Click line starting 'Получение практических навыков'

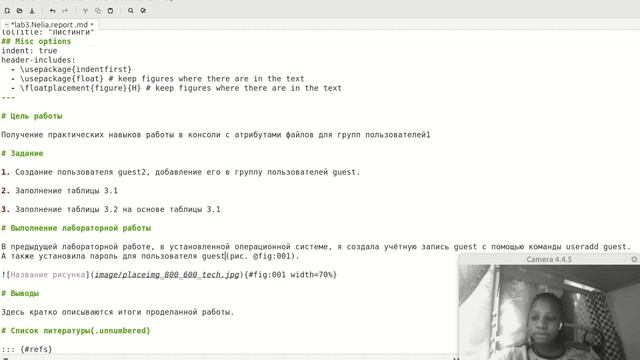coord(216,135)
